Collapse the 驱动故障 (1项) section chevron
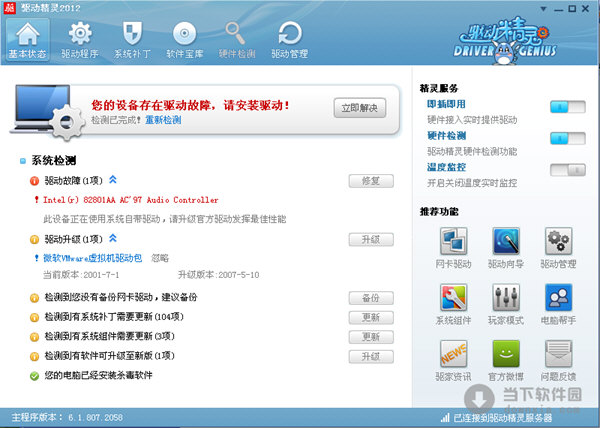Viewport: 600px width, 428px height. coord(112,179)
